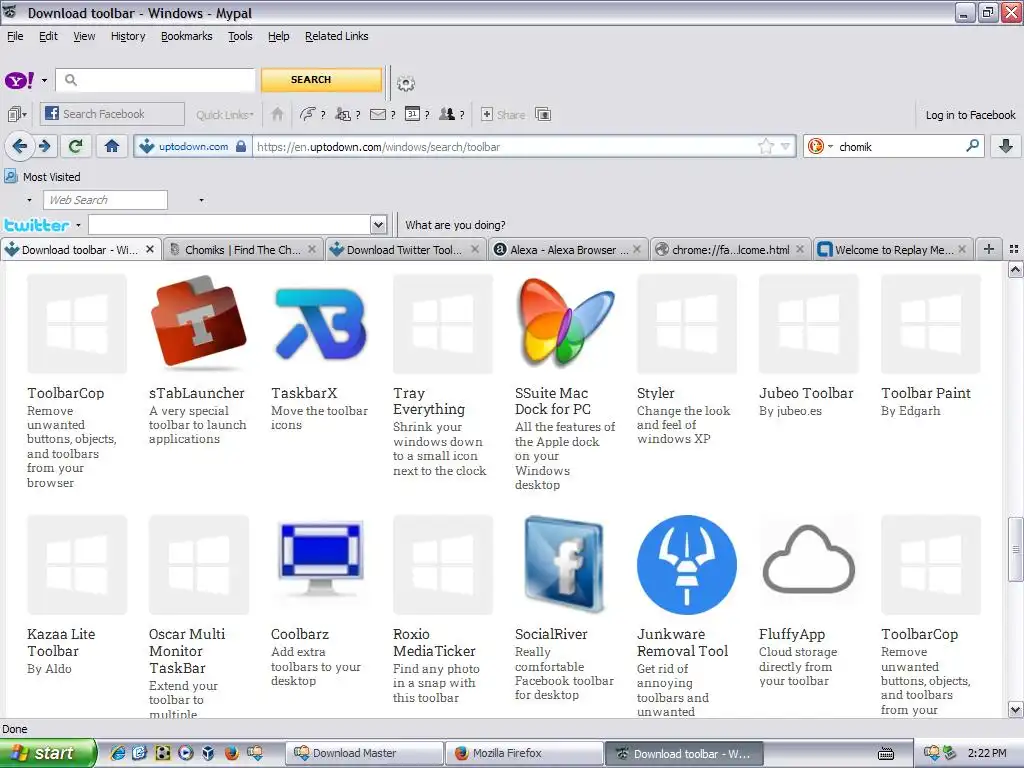The height and width of the screenshot is (768, 1024).
Task: Switch to Mozilla Firefox taskbar button
Action: tap(524, 753)
